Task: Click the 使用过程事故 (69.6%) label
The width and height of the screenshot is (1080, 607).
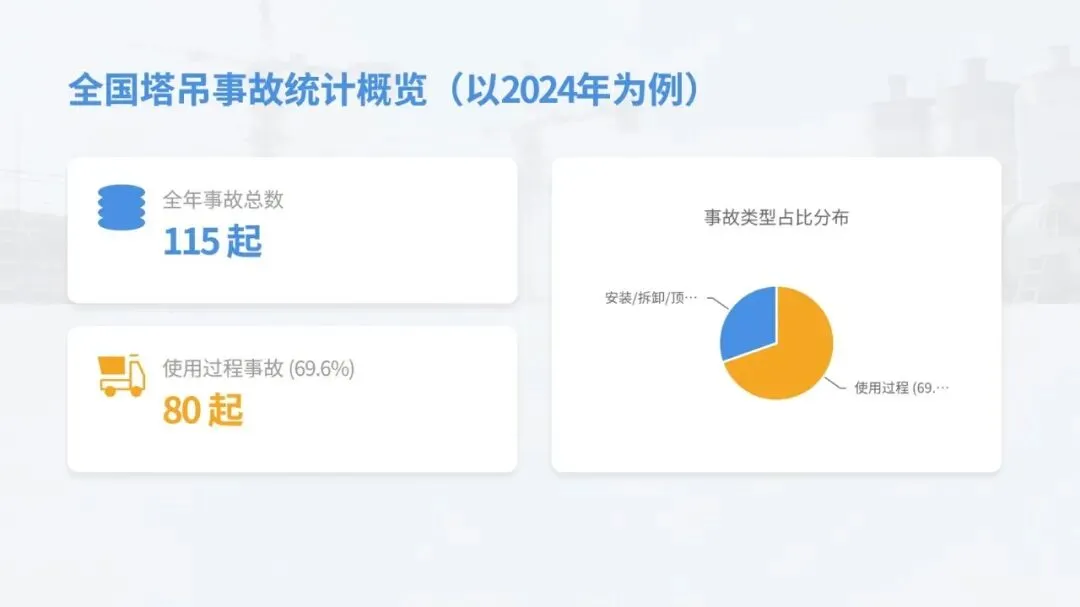Action: pyautogui.click(x=258, y=369)
